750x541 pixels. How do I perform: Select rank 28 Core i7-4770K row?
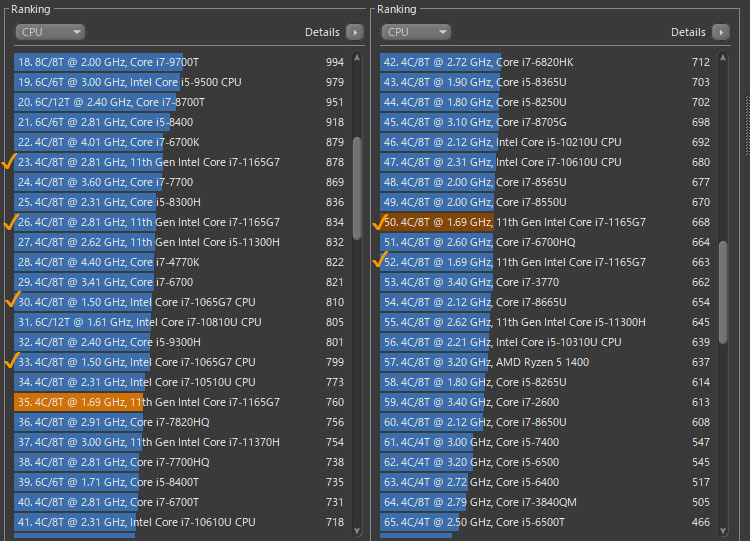click(x=179, y=262)
